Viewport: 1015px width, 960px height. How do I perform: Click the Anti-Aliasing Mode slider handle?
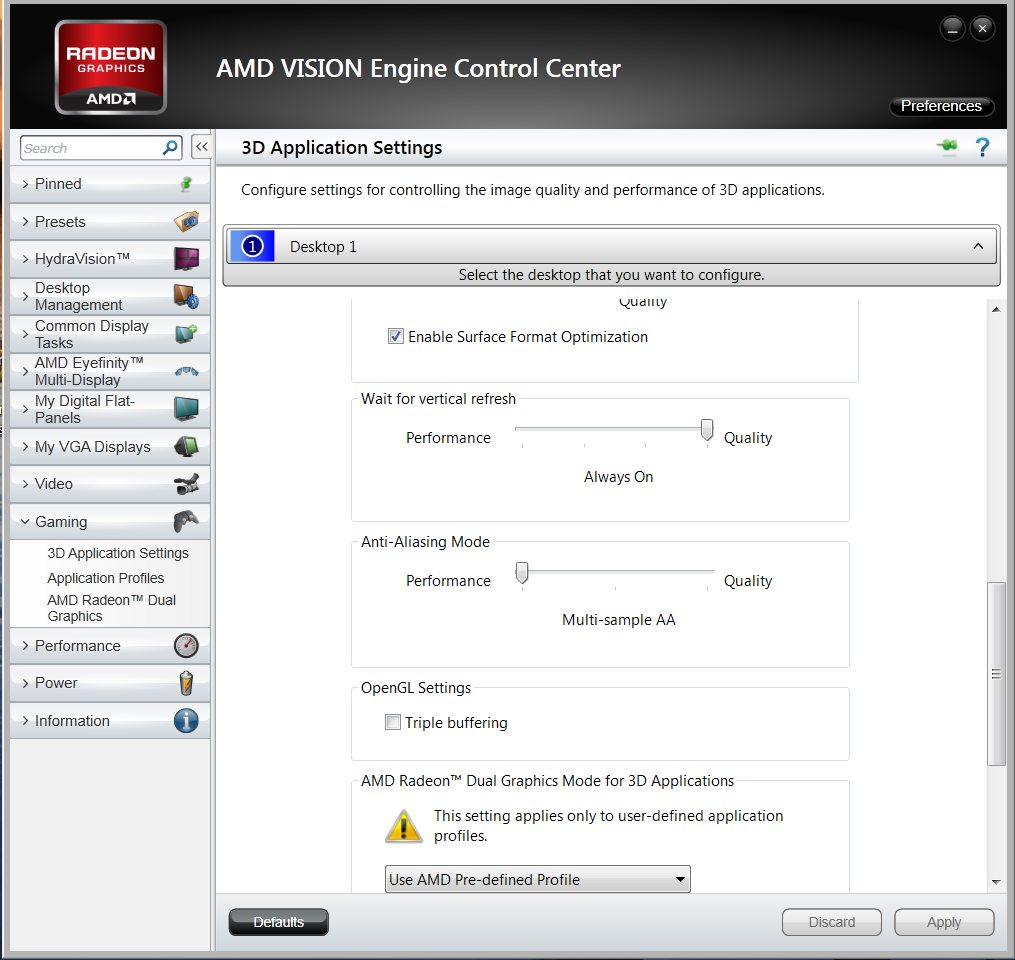pyautogui.click(x=522, y=573)
